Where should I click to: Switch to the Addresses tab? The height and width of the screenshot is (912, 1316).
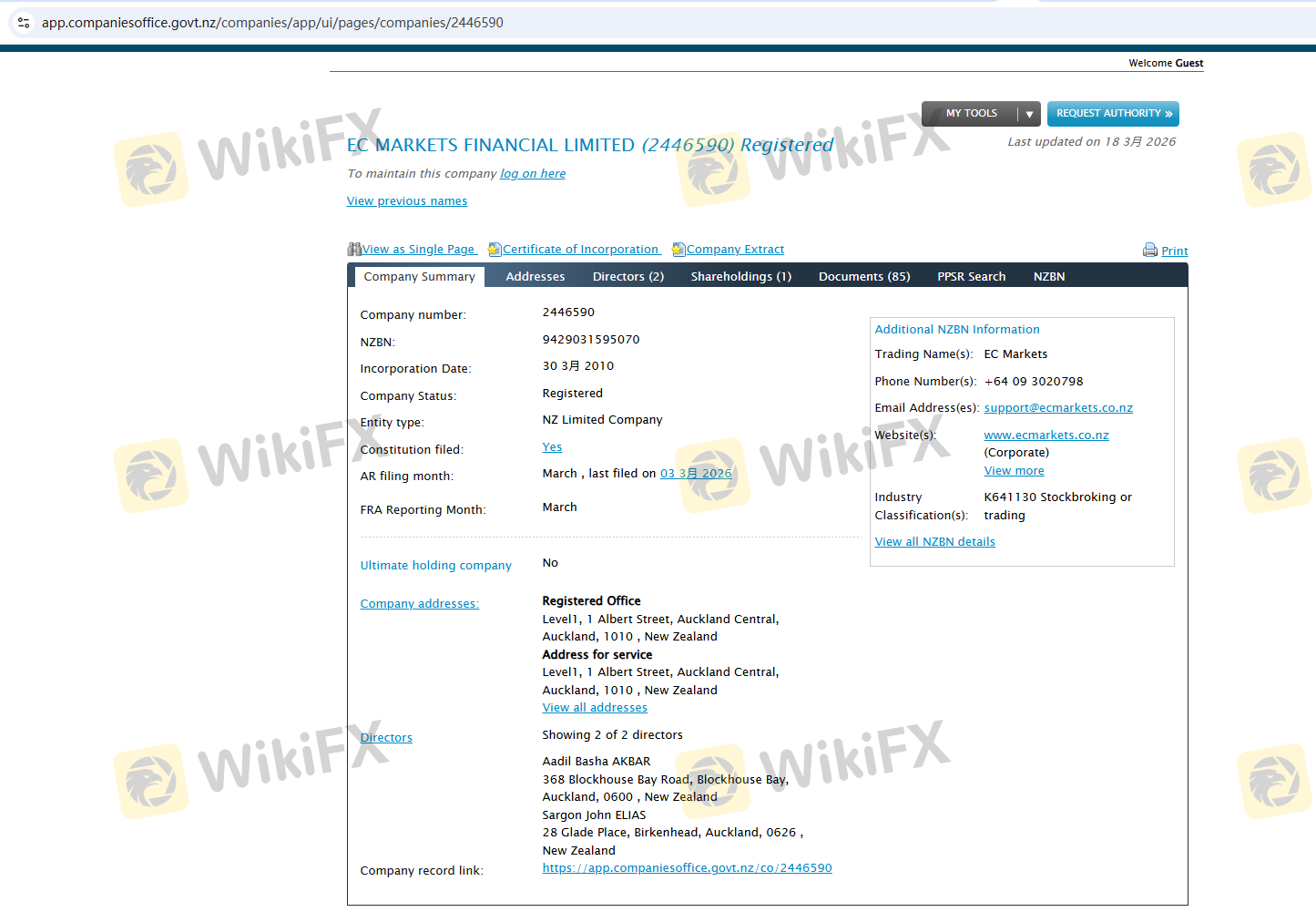tap(535, 277)
